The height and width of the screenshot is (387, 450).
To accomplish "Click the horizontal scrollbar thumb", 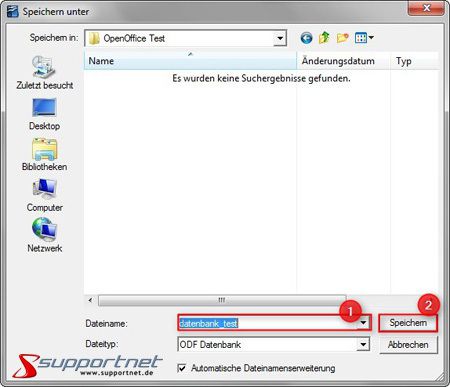I will (222, 300).
